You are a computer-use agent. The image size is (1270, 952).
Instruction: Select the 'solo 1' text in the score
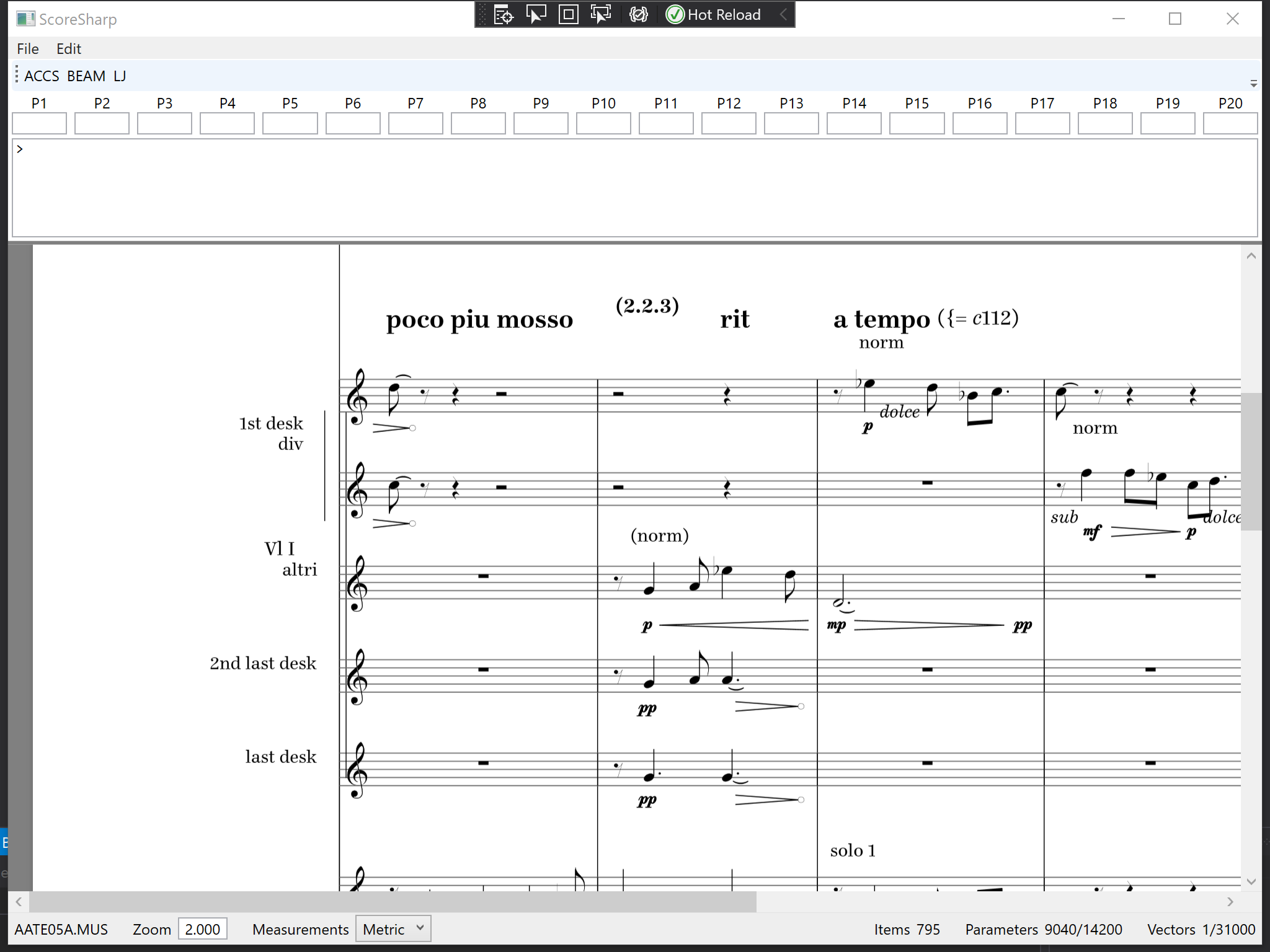click(853, 850)
